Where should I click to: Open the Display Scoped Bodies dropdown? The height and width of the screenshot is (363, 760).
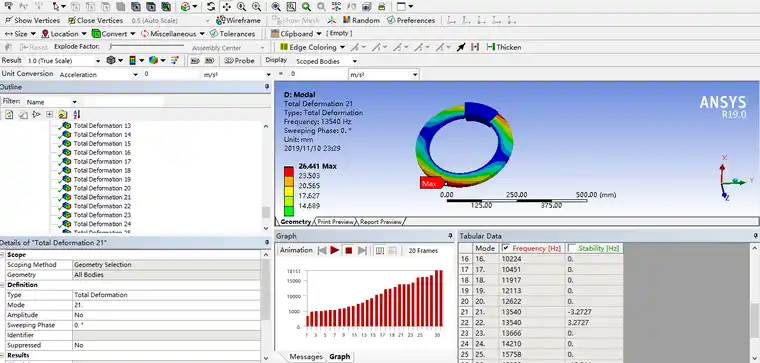coord(326,61)
